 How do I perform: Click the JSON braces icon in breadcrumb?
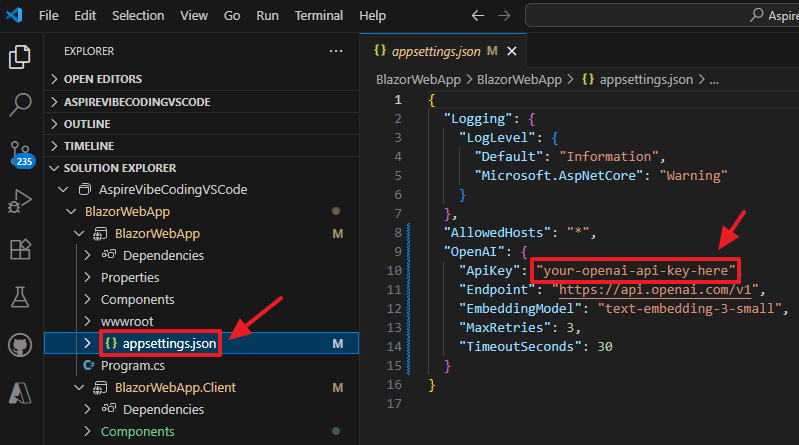(x=588, y=80)
